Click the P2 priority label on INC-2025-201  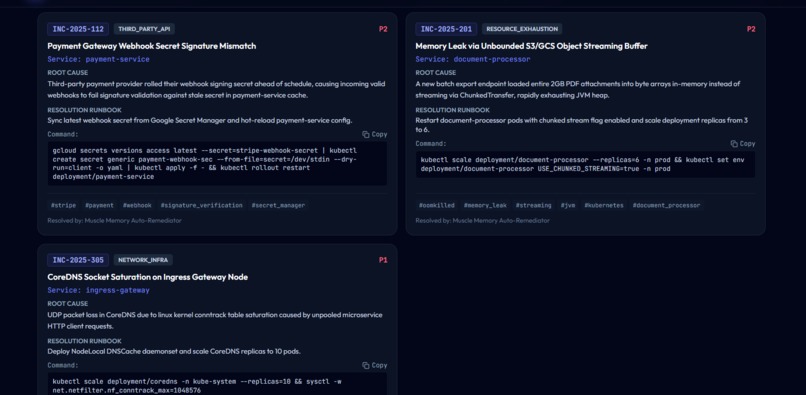[x=751, y=29]
